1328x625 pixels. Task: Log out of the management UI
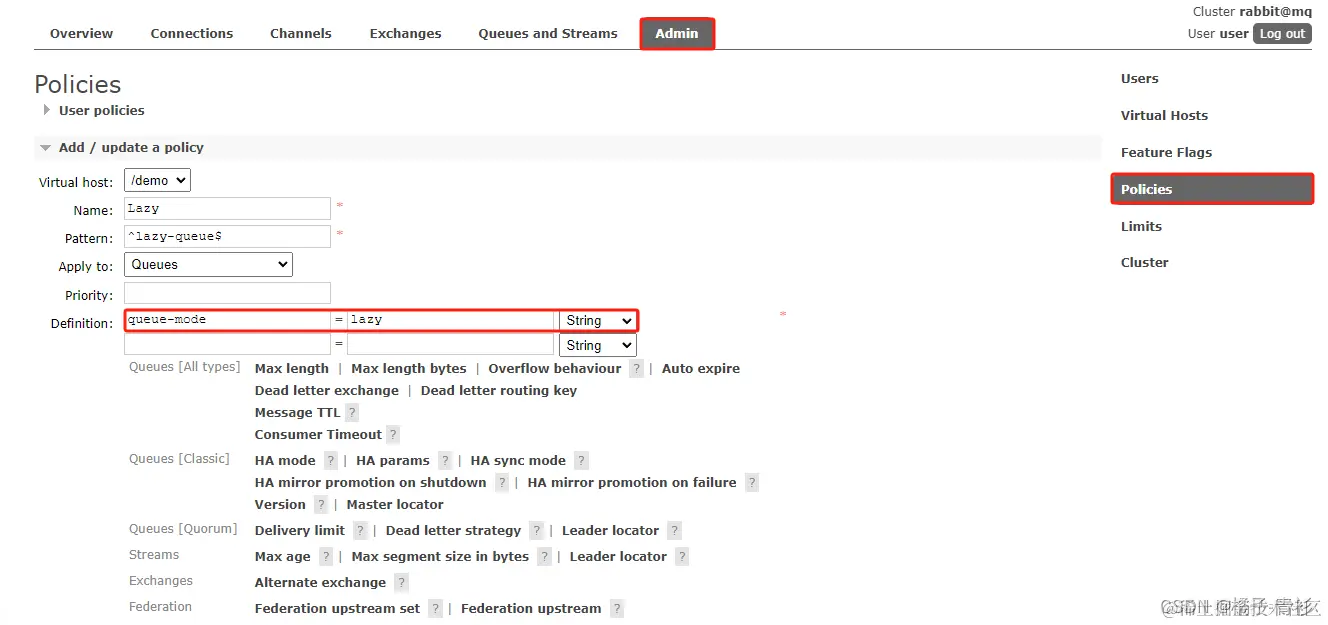coord(1282,34)
